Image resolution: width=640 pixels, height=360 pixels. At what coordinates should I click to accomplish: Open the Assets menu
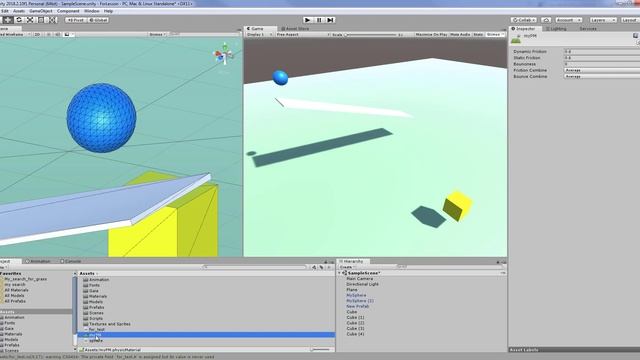19,11
